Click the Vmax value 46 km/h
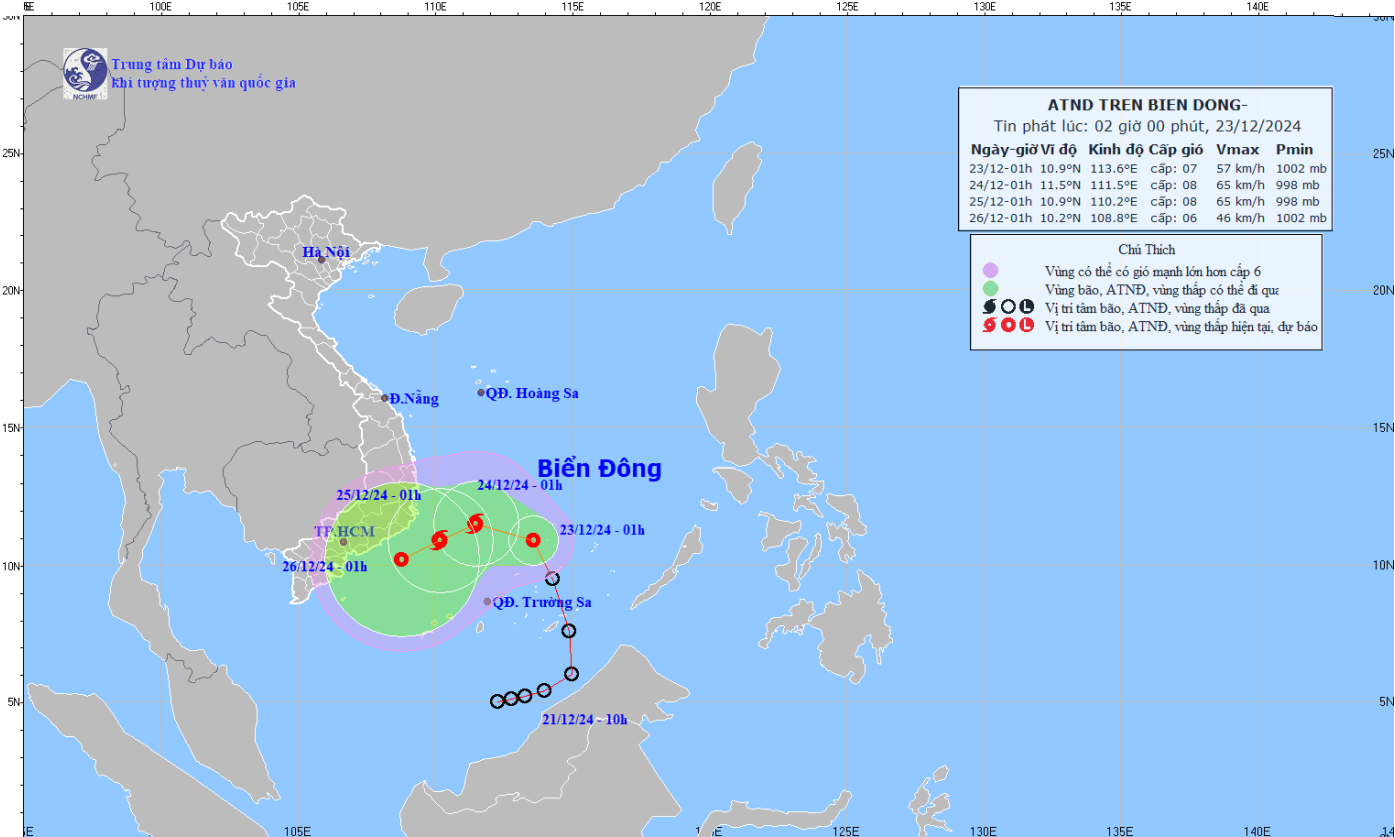Screen dimensions: 1395x837 (x=1238, y=218)
